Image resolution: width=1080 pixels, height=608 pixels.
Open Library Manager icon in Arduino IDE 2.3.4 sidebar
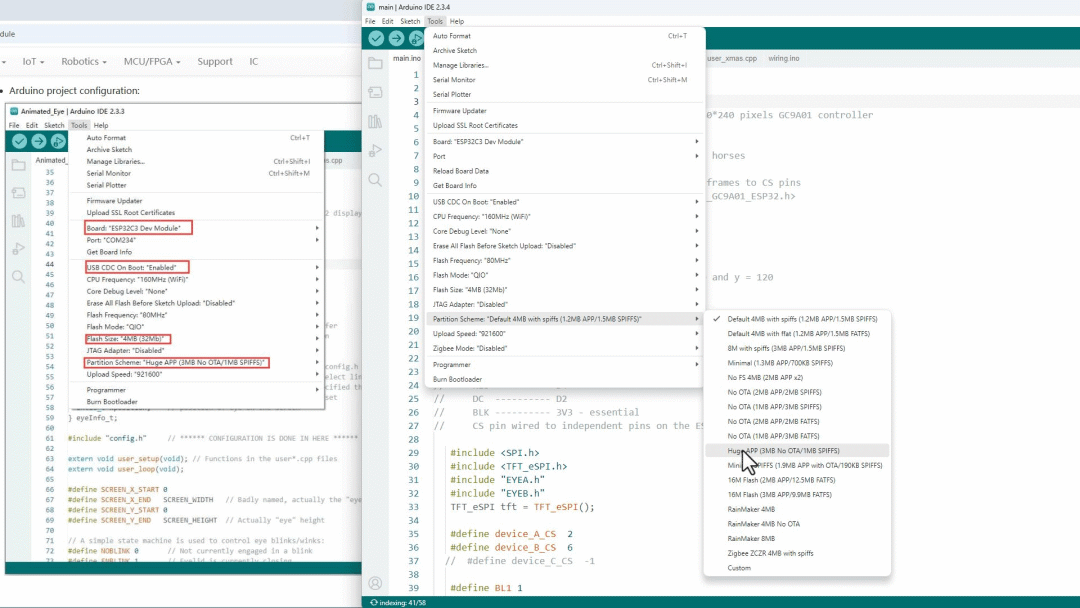[375, 122]
